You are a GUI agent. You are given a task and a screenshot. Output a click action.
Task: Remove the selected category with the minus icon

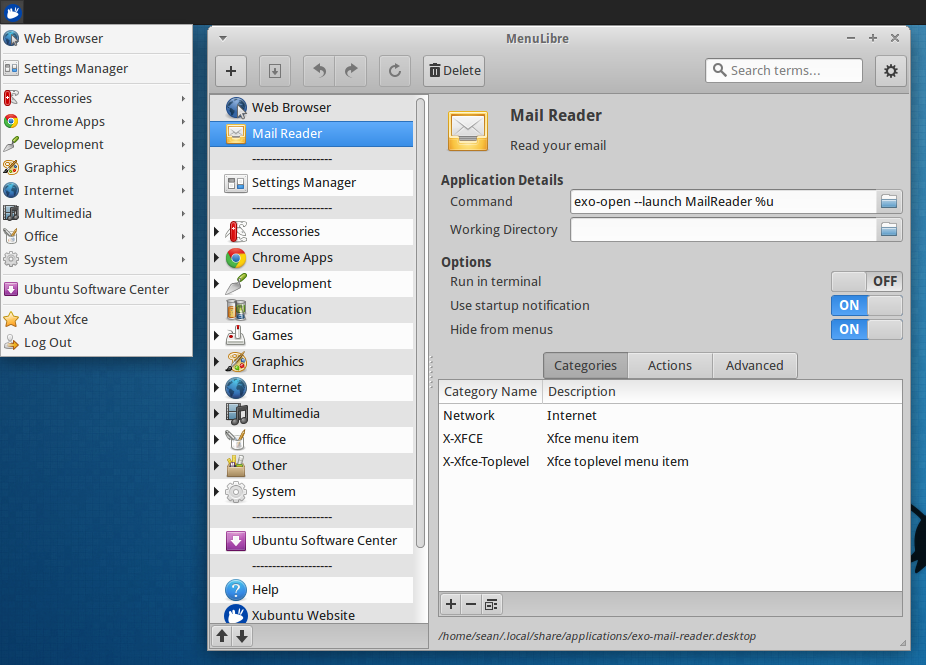point(471,604)
